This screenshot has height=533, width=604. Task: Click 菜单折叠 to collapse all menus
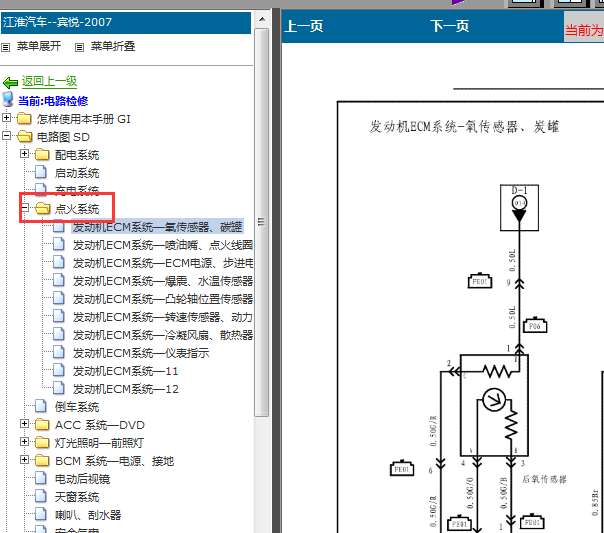(x=113, y=47)
